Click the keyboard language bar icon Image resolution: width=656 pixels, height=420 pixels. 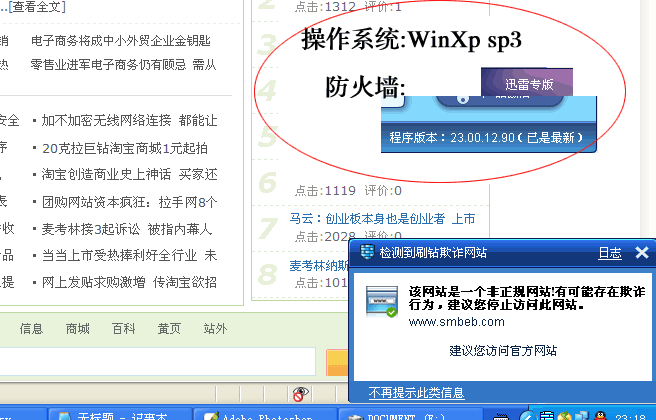pos(501,417)
